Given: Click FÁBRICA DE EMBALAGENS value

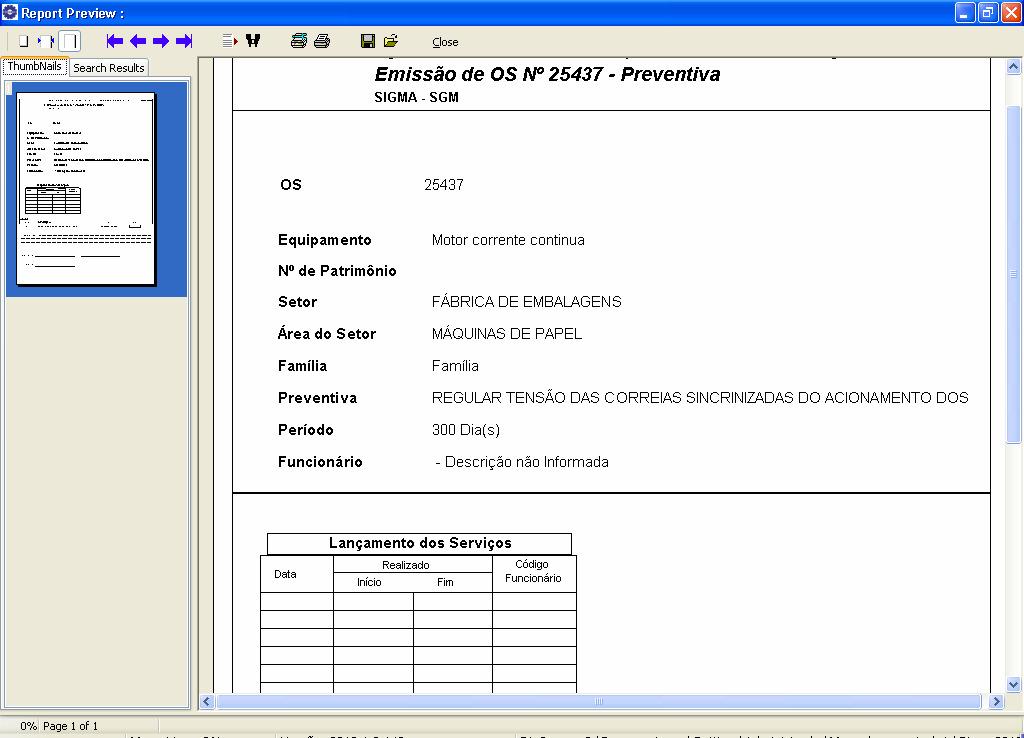Looking at the screenshot, I should [x=526, y=302].
